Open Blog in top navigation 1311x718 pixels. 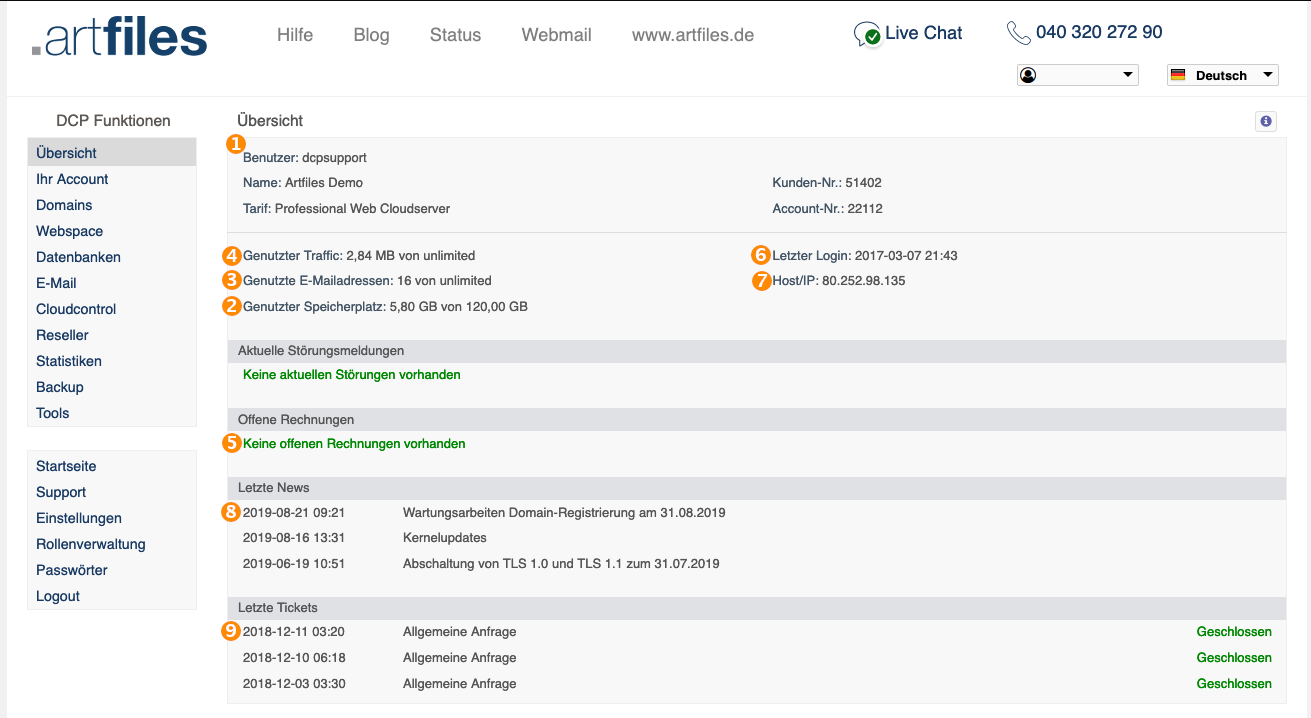tap(371, 35)
